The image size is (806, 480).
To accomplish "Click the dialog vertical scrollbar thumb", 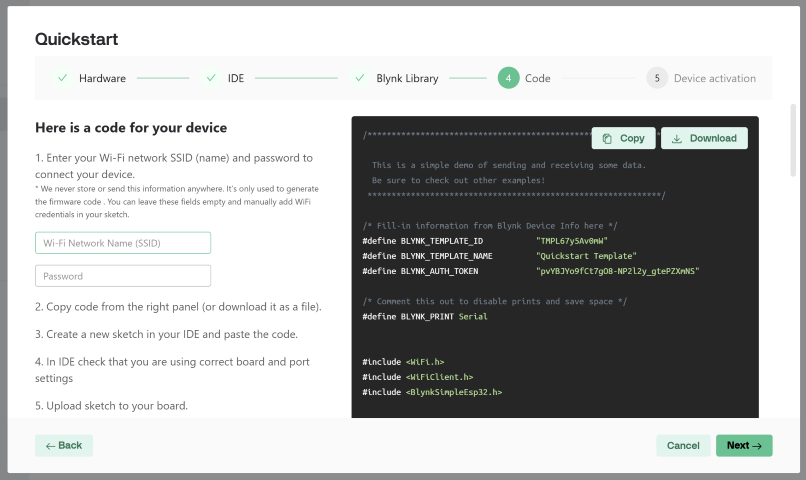I will coord(793,140).
